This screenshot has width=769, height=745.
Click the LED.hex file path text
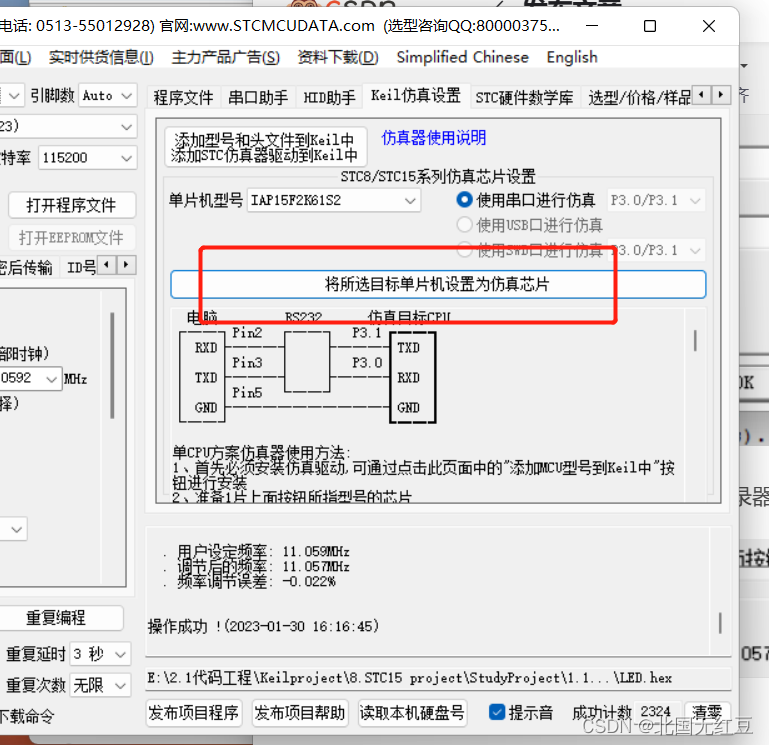tap(410, 678)
